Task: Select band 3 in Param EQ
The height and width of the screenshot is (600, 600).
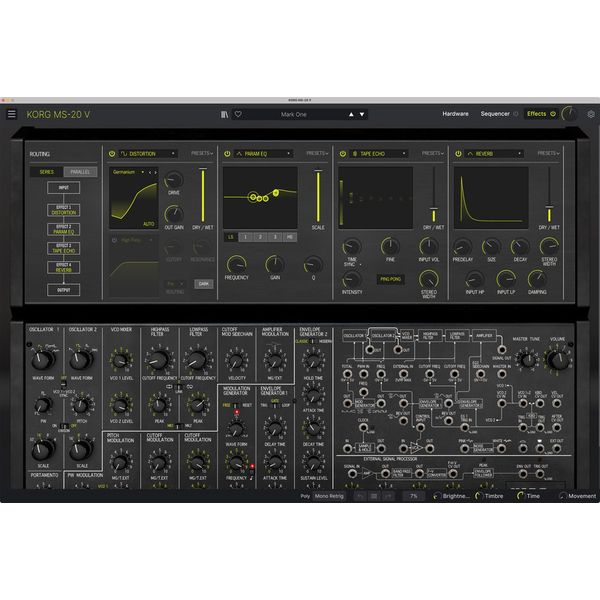Action: coord(275,237)
